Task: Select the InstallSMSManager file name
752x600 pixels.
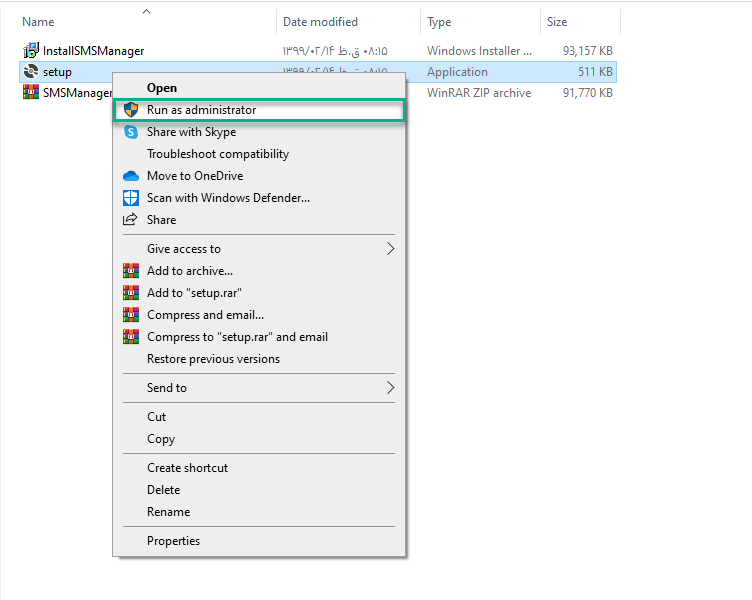Action: [x=94, y=51]
